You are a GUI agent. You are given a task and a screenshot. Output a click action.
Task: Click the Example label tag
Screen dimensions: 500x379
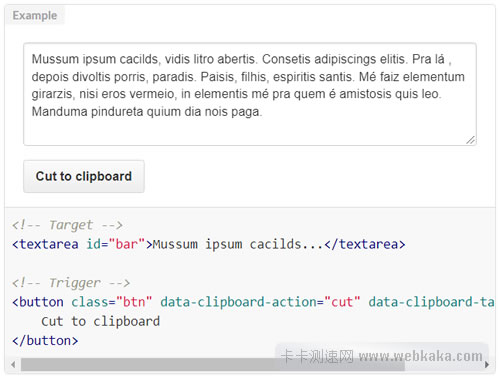35,15
